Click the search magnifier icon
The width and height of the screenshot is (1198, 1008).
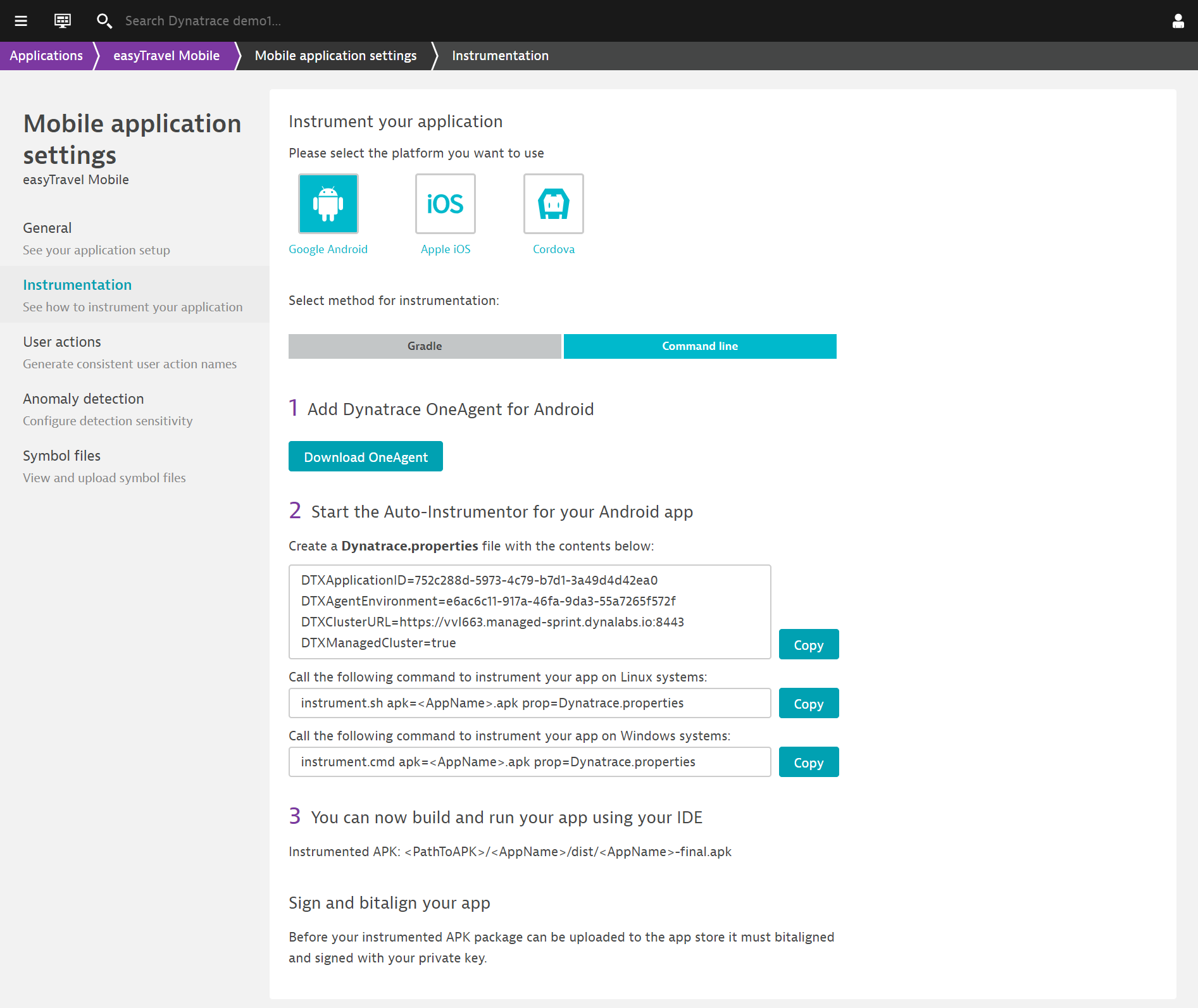click(x=104, y=21)
